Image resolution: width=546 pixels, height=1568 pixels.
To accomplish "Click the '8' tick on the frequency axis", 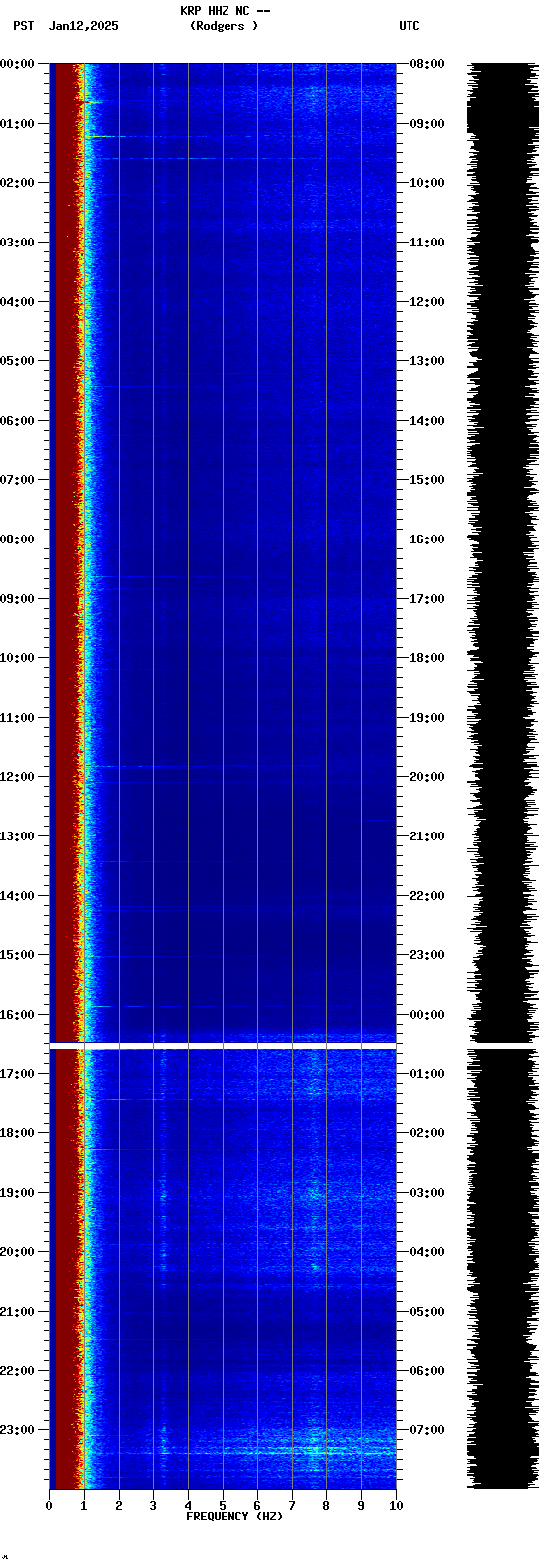I will (326, 1506).
